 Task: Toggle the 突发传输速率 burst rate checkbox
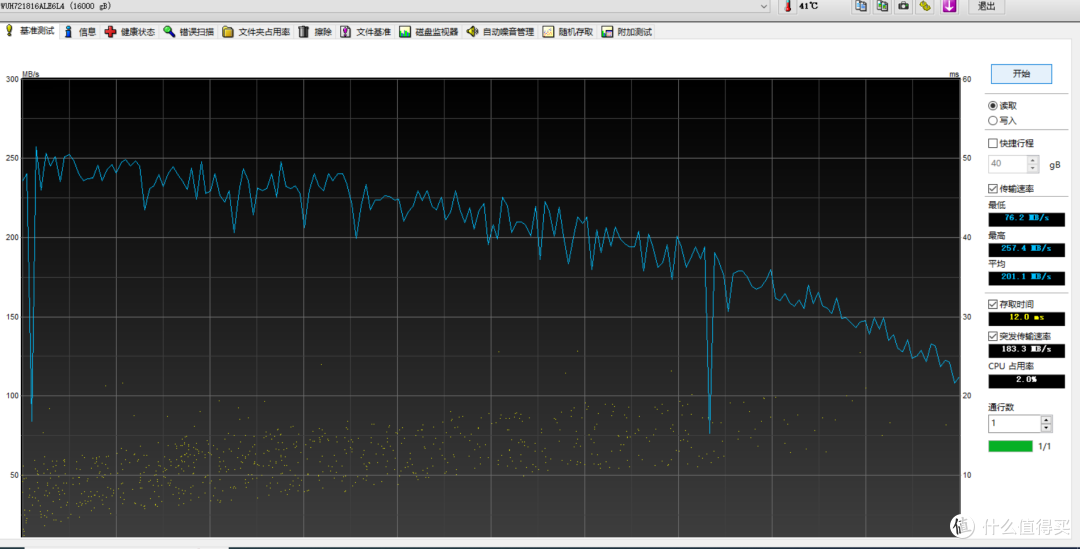993,336
